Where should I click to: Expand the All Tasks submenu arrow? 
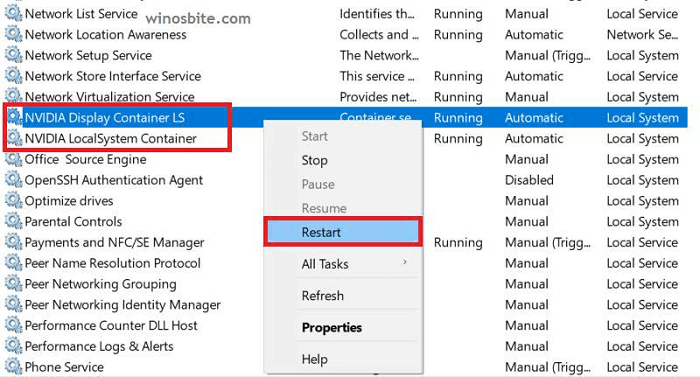(404, 263)
